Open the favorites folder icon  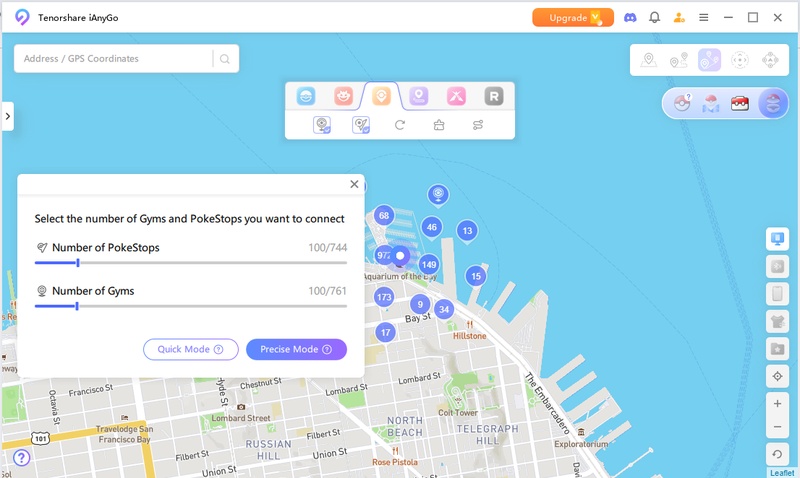pyautogui.click(x=777, y=349)
